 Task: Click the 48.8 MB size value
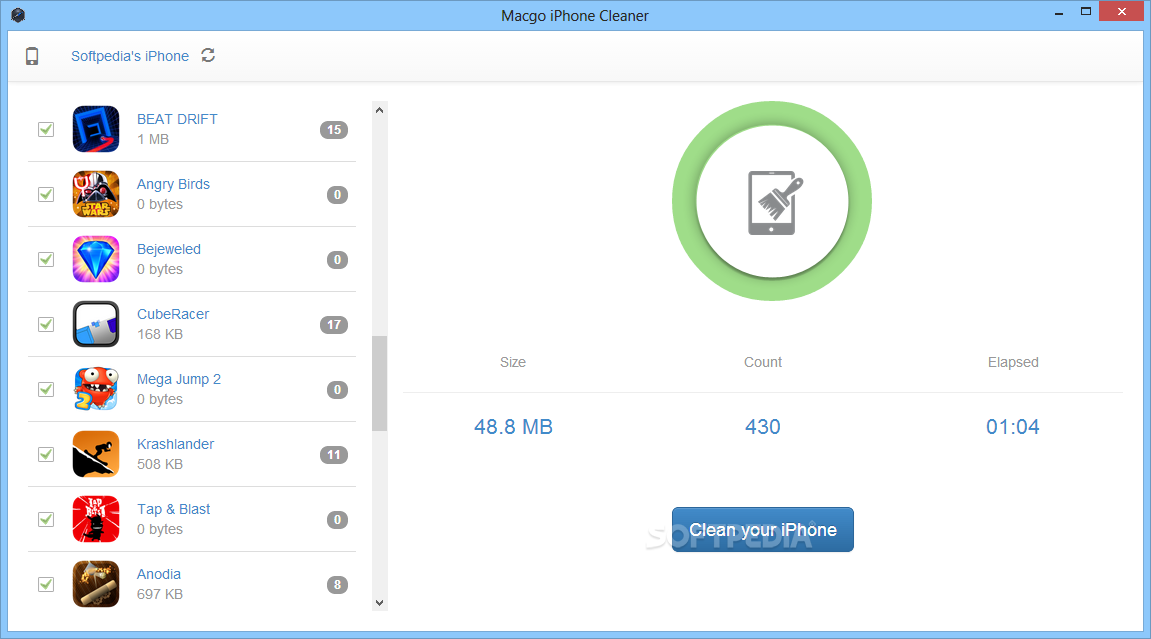(x=513, y=427)
